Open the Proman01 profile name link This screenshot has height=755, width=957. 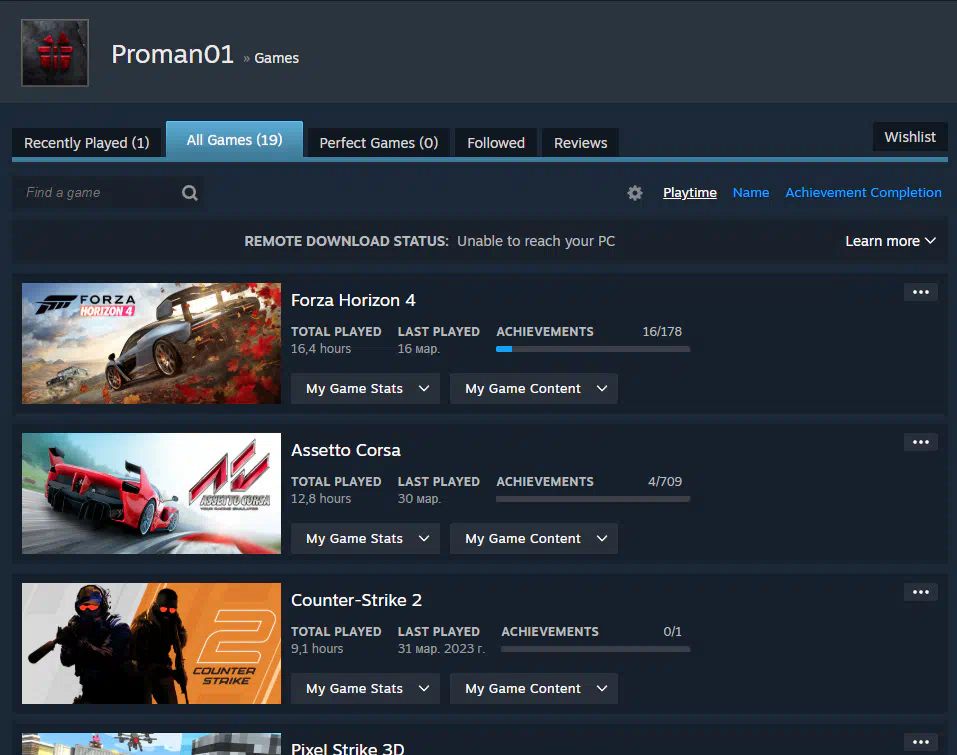tap(173, 54)
